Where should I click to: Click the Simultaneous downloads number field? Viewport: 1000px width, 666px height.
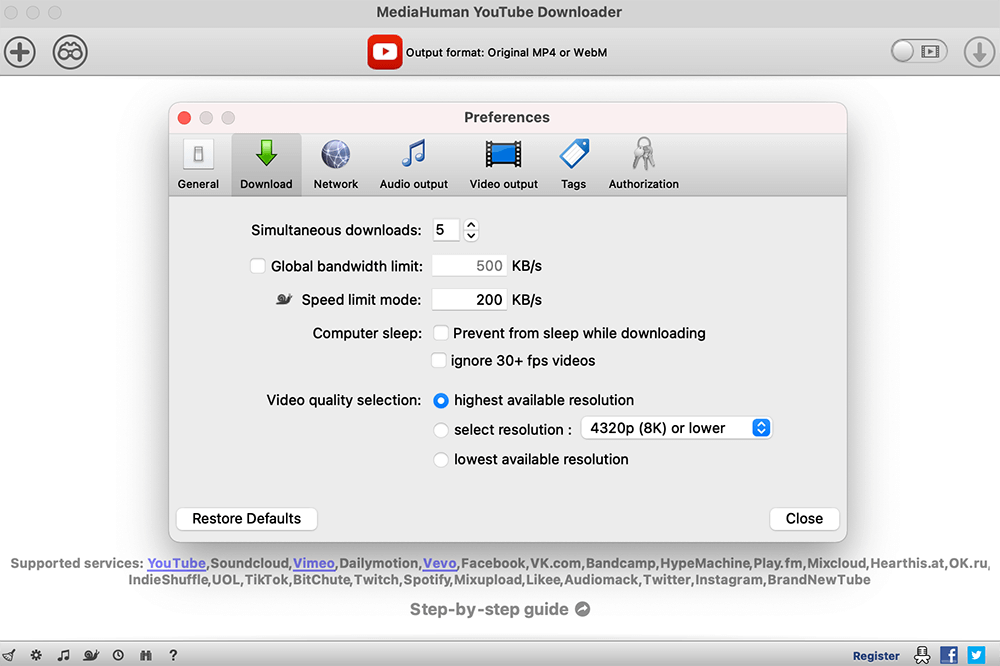(446, 230)
